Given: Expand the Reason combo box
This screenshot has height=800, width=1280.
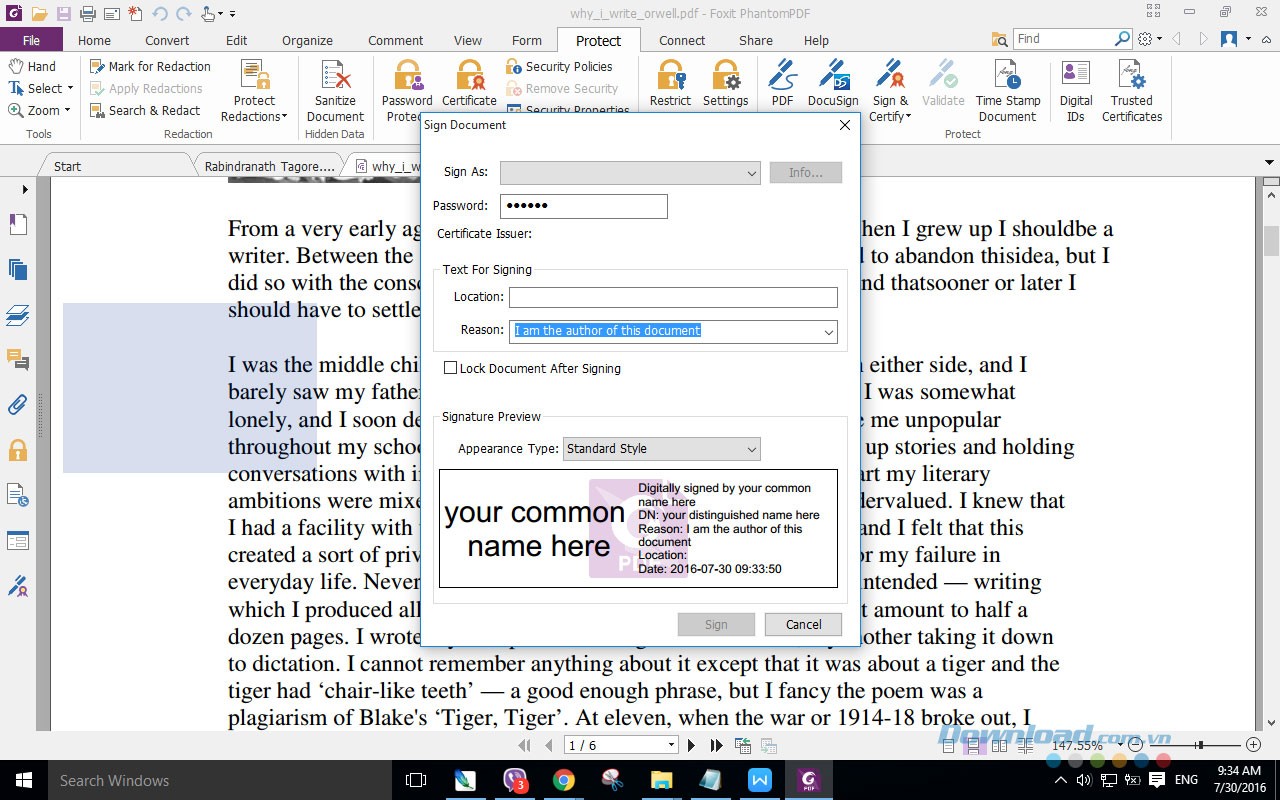Looking at the screenshot, I should (828, 331).
